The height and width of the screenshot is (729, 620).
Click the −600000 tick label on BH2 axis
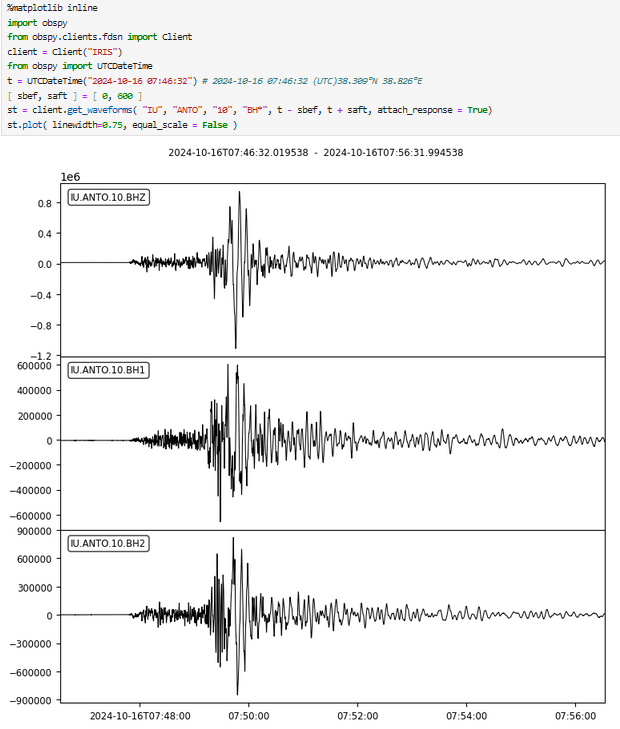pyautogui.click(x=31, y=673)
